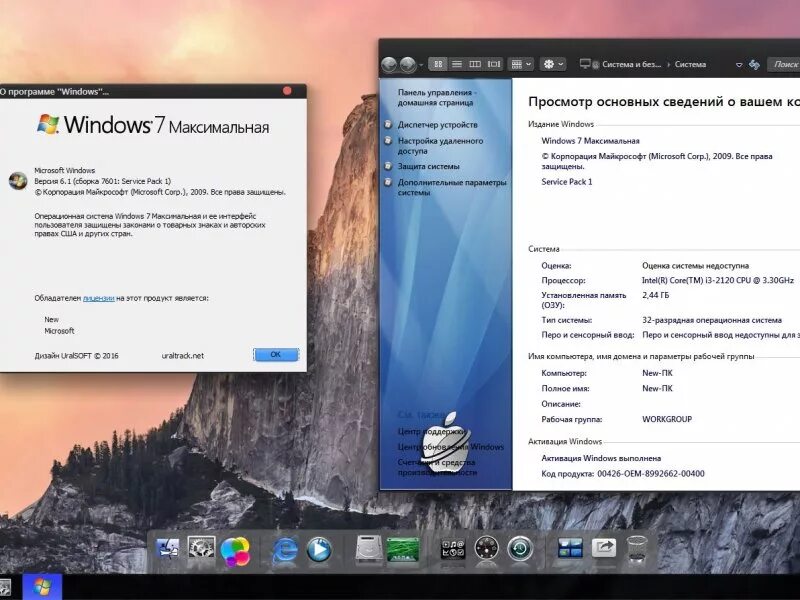Open "Центр обновления Windows" link
The width and height of the screenshot is (800, 600).
[x=451, y=447]
